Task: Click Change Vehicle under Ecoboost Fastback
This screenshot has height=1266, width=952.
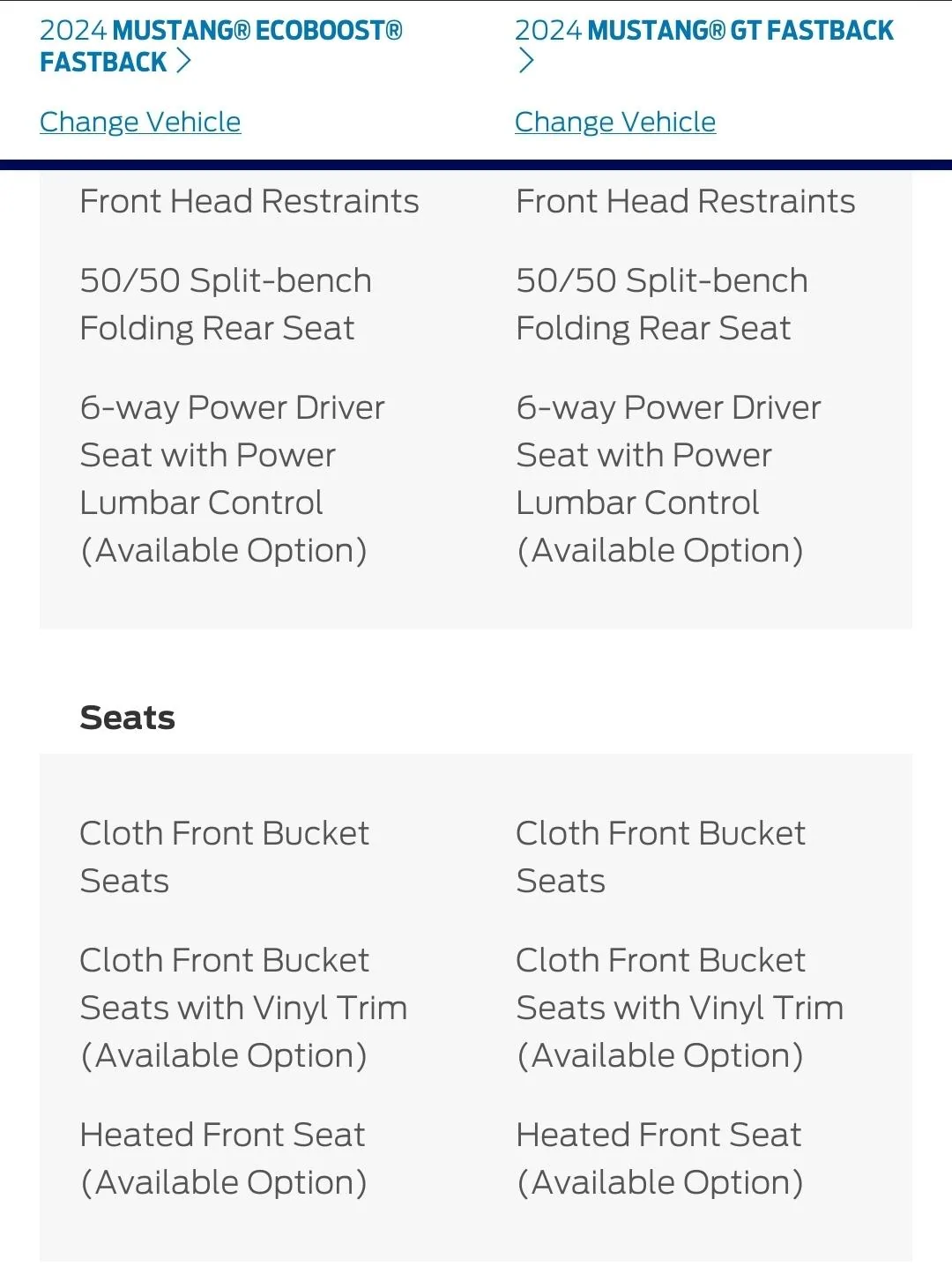Action: click(x=140, y=122)
